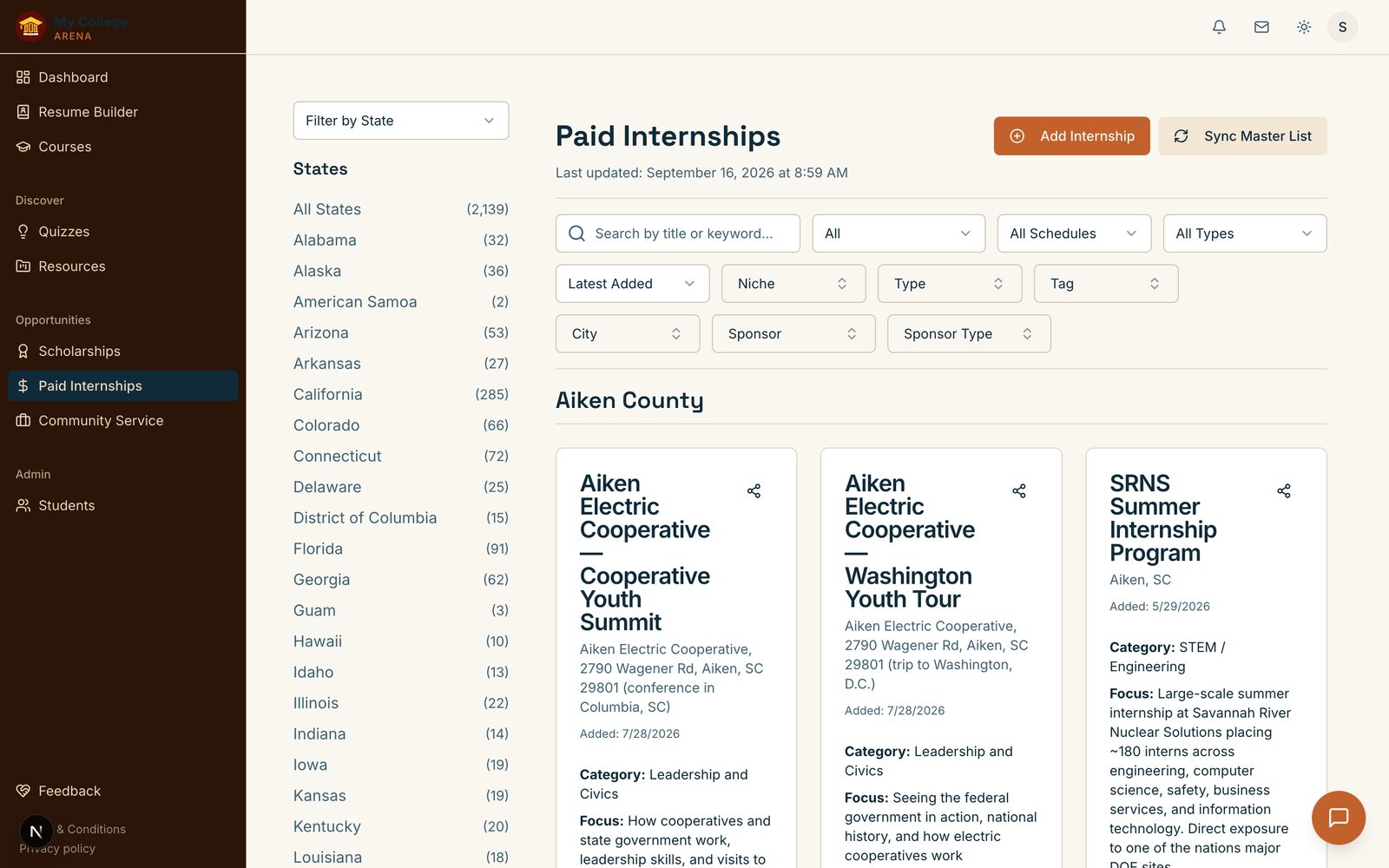Image resolution: width=1389 pixels, height=868 pixels.
Task: Filter internships by California
Action: pyautogui.click(x=401, y=394)
